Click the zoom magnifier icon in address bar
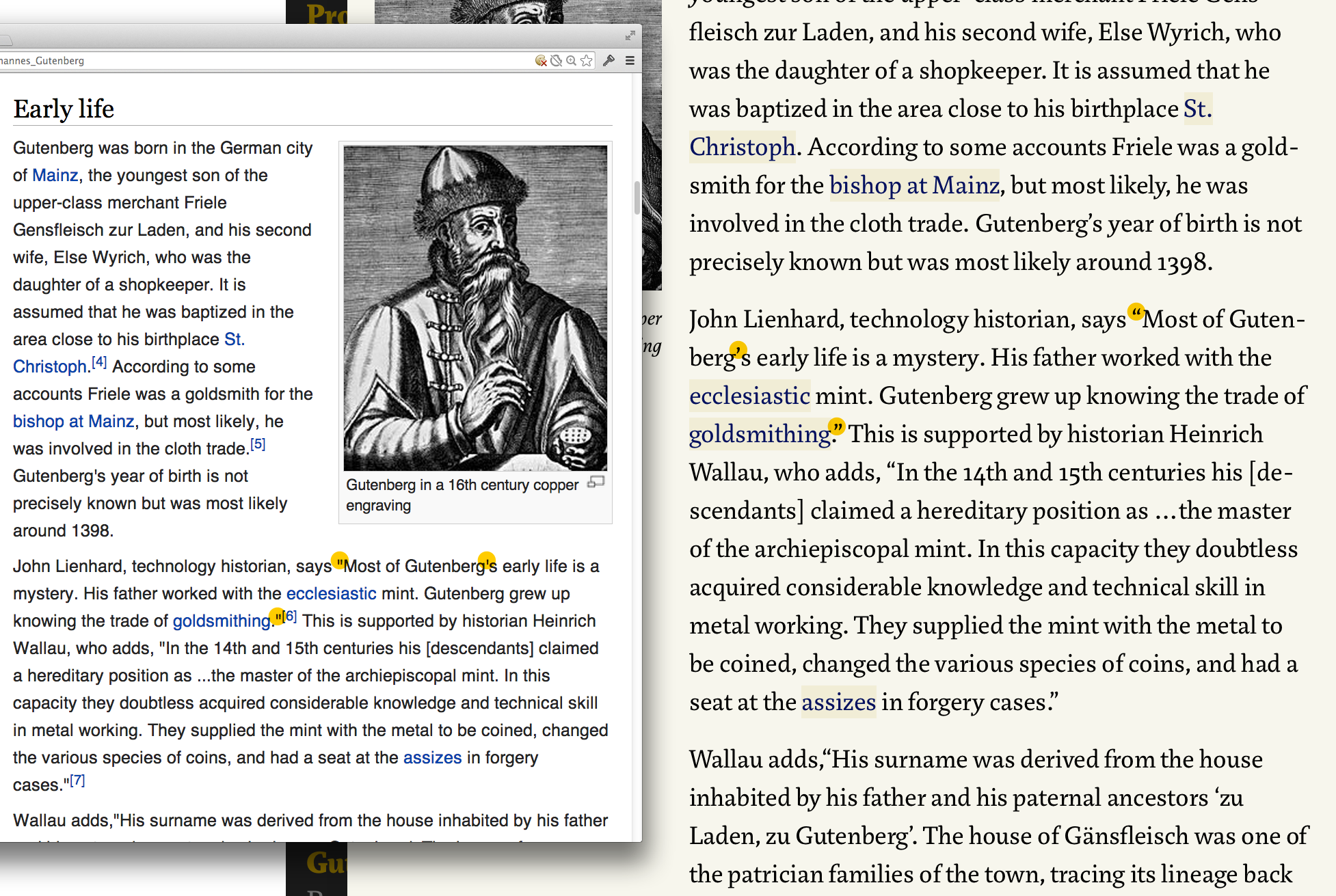This screenshot has width=1336, height=896. [x=571, y=61]
